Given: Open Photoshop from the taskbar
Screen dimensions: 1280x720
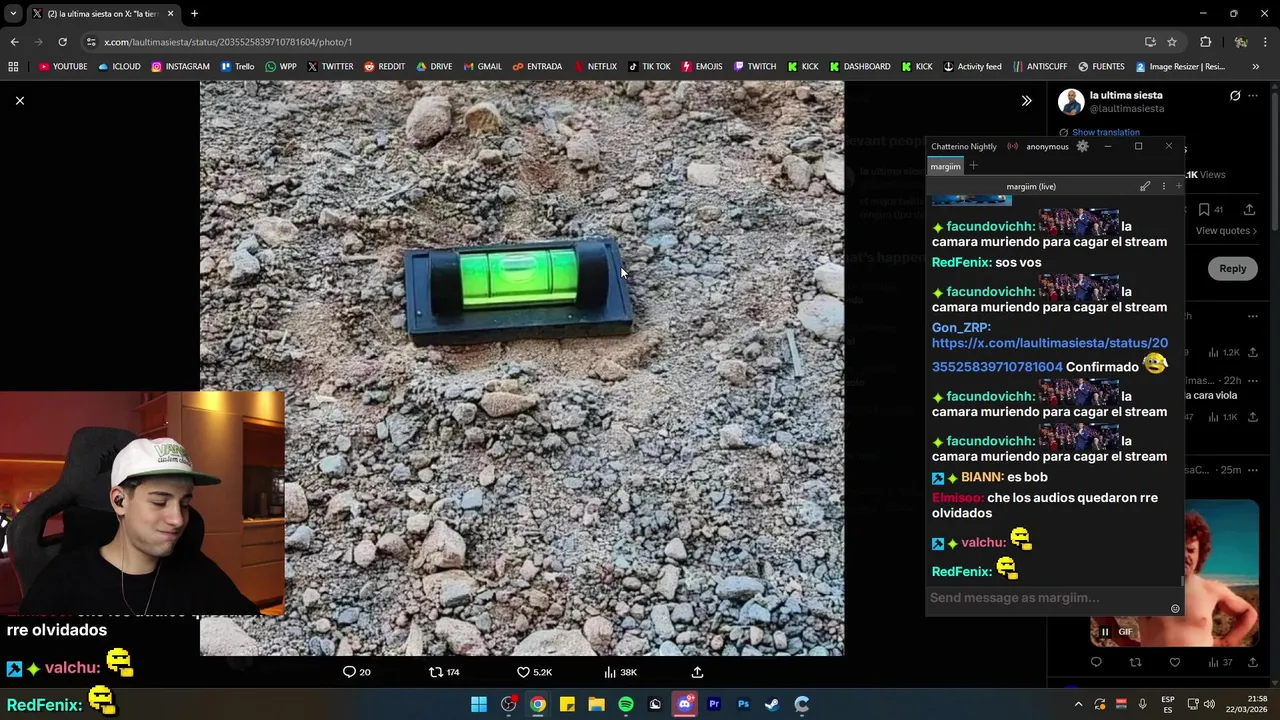Looking at the screenshot, I should click(743, 704).
